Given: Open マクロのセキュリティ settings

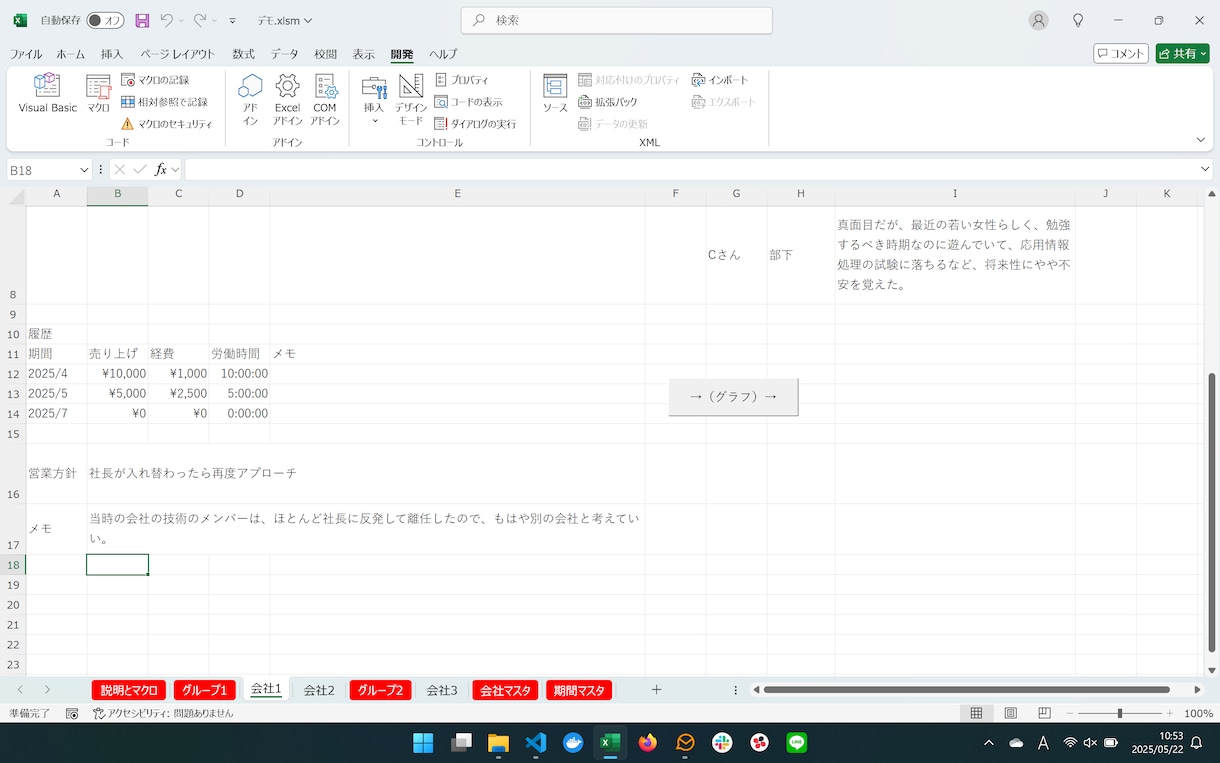Looking at the screenshot, I should click(167, 124).
